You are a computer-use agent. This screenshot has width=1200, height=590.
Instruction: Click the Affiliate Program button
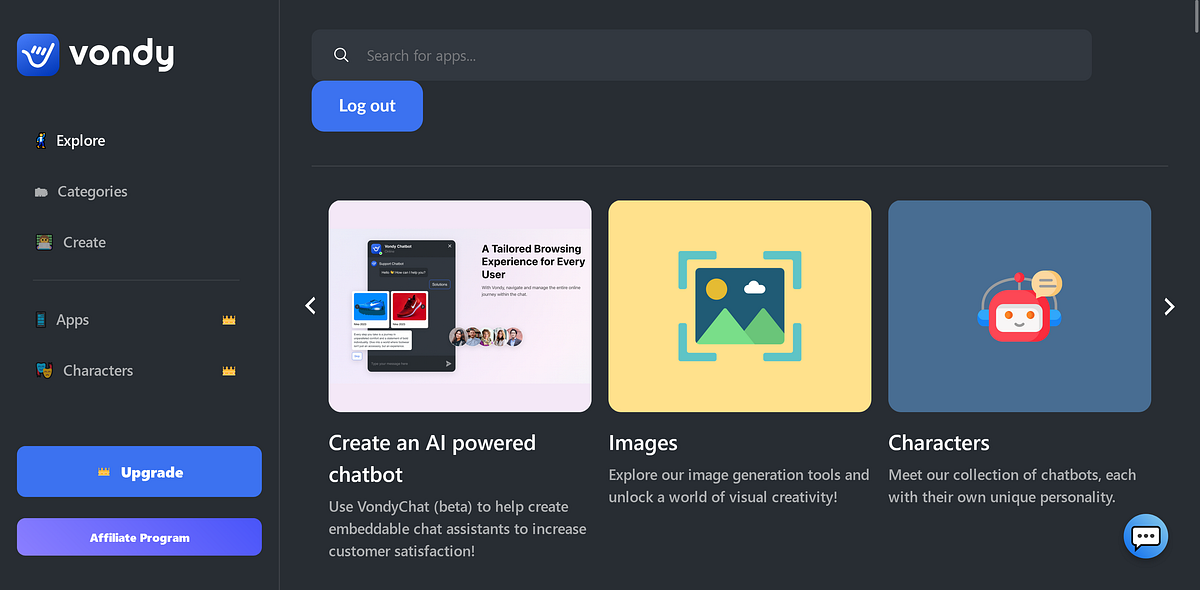139,537
